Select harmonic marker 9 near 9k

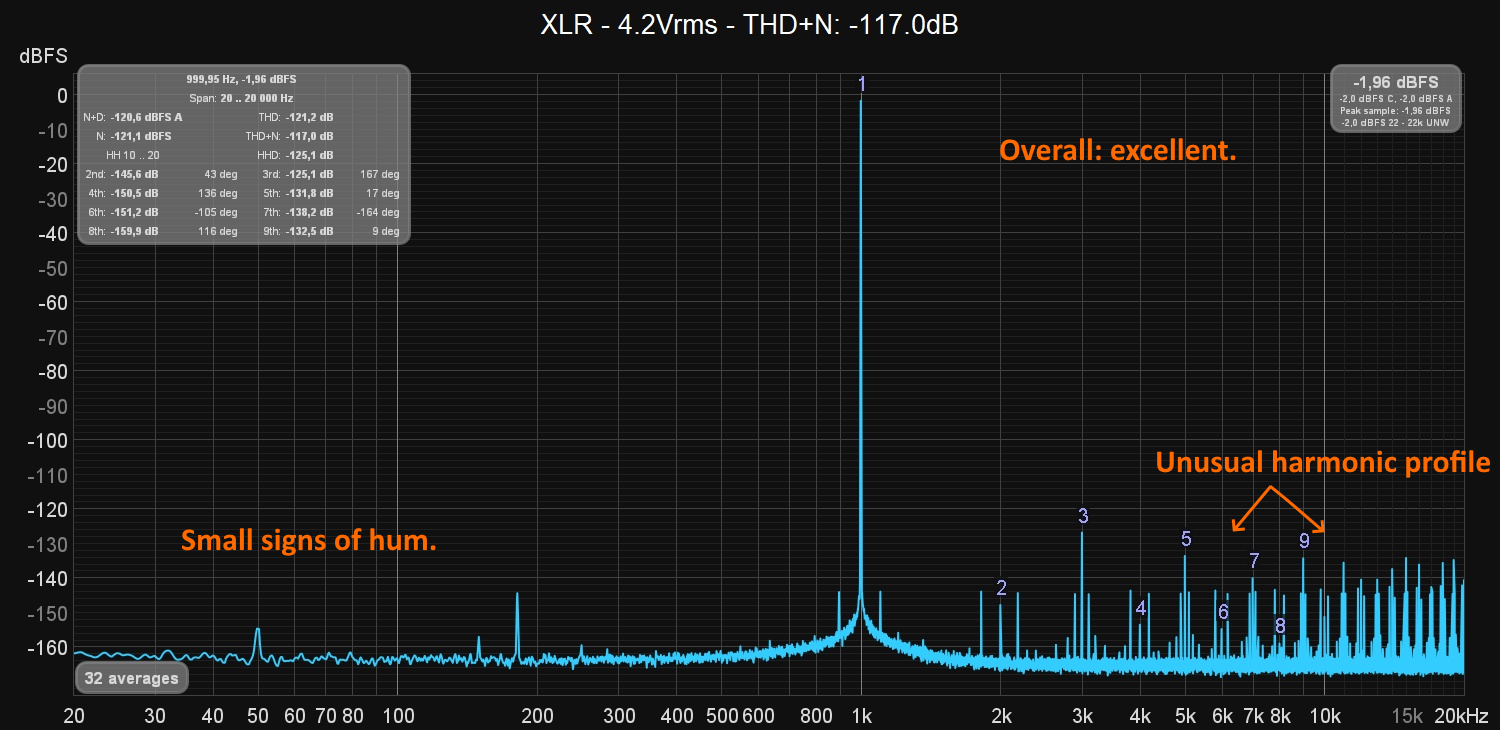click(1304, 540)
